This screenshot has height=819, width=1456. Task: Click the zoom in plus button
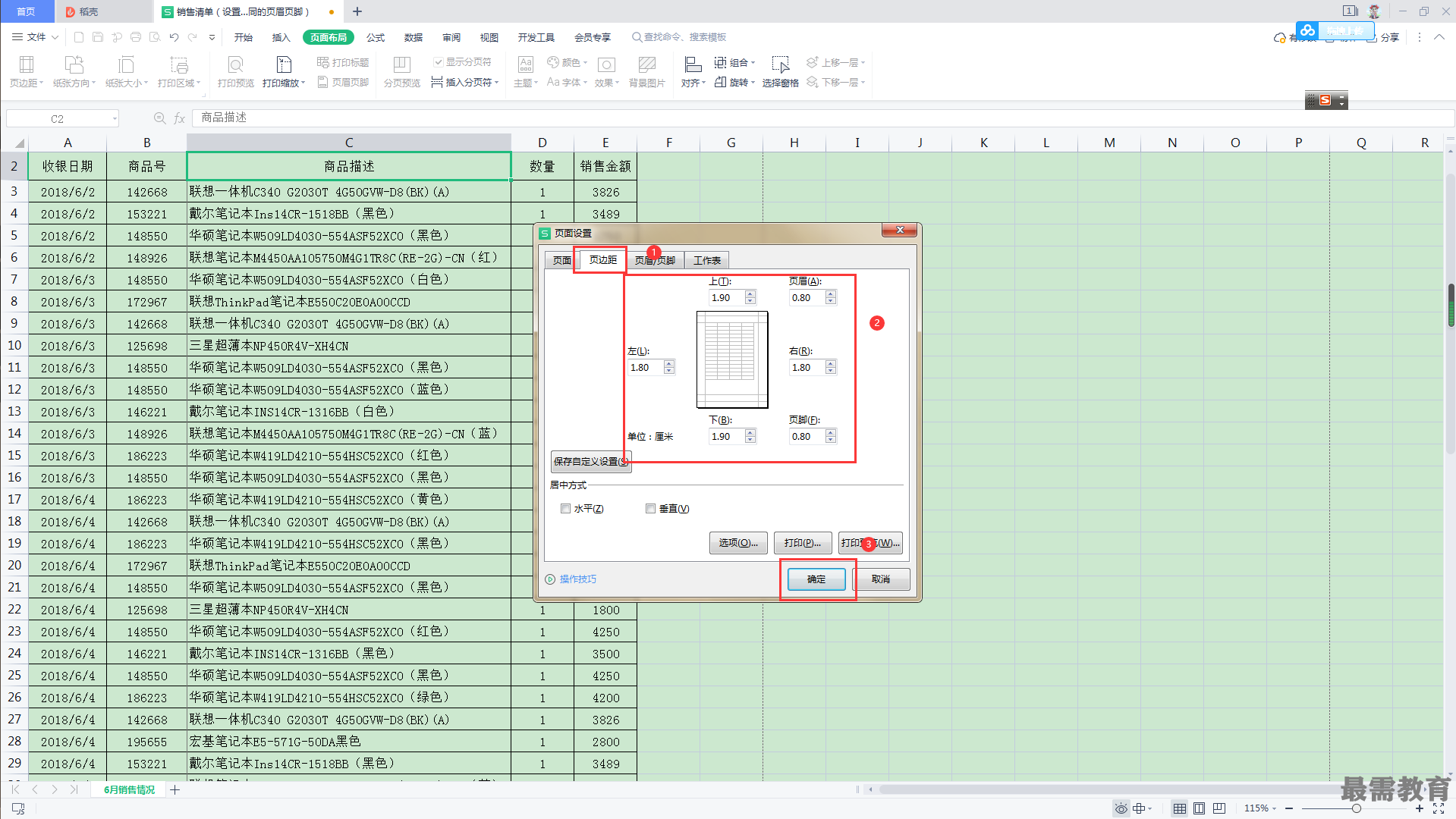pos(1420,808)
